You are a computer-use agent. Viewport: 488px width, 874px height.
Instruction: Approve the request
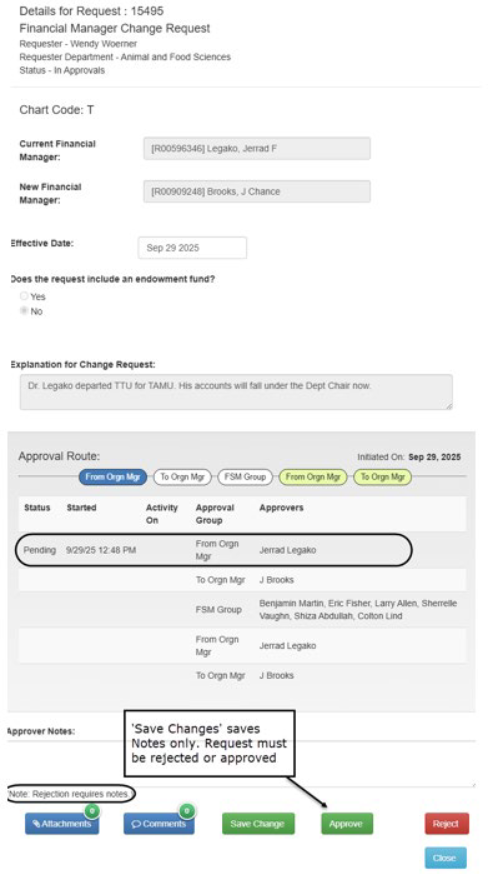(347, 824)
